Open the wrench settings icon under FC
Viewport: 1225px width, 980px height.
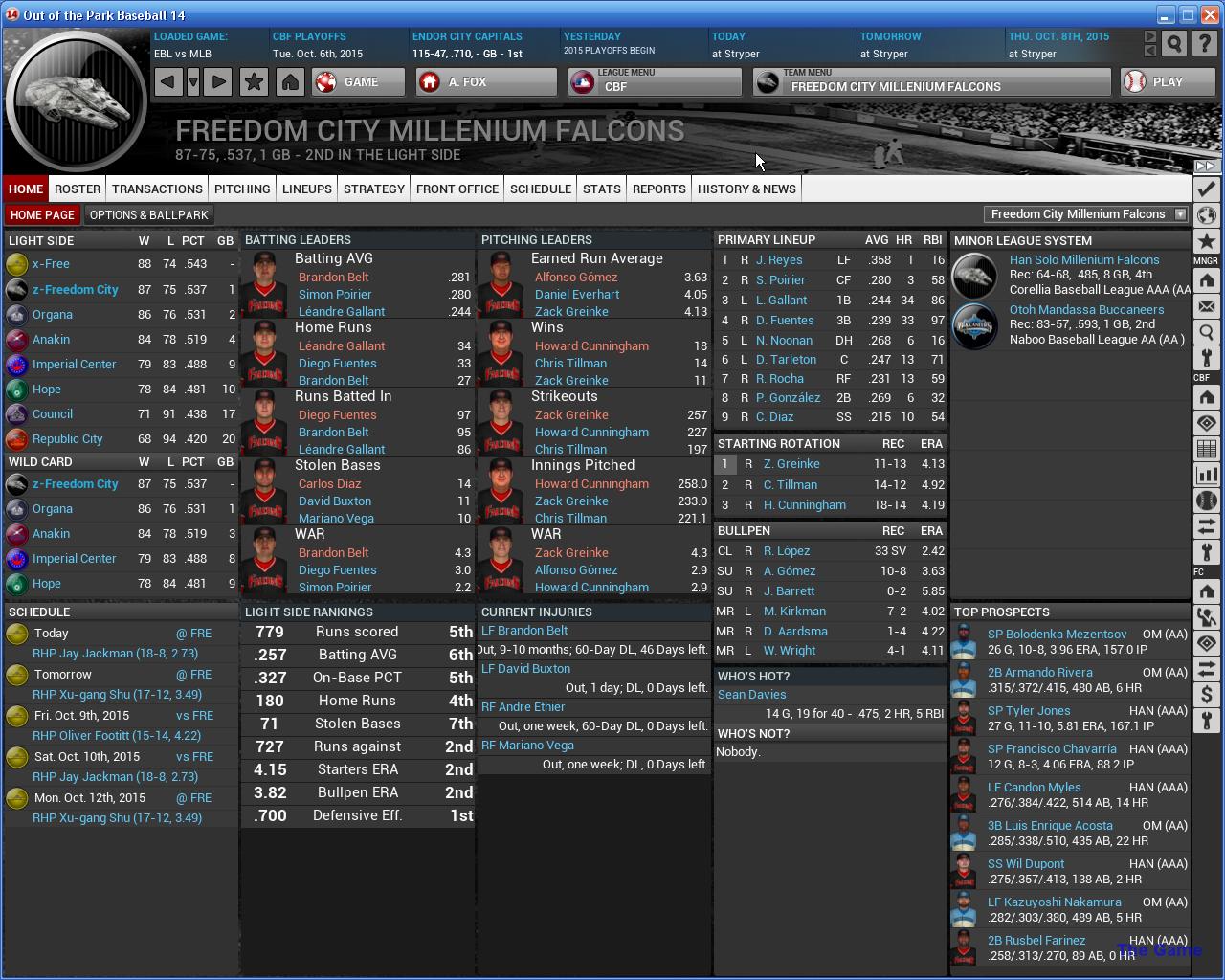click(1206, 721)
